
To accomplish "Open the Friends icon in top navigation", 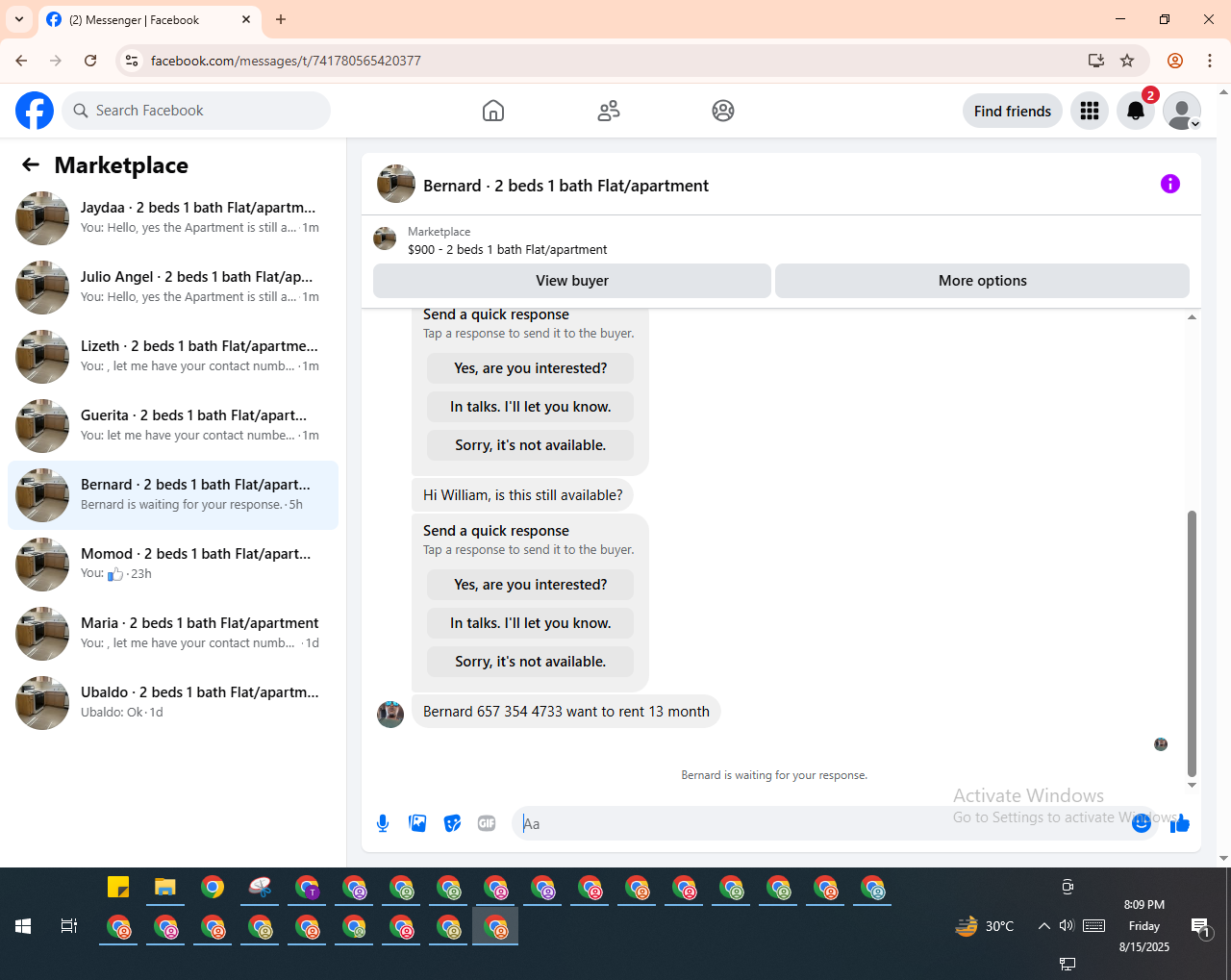I will pyautogui.click(x=609, y=111).
